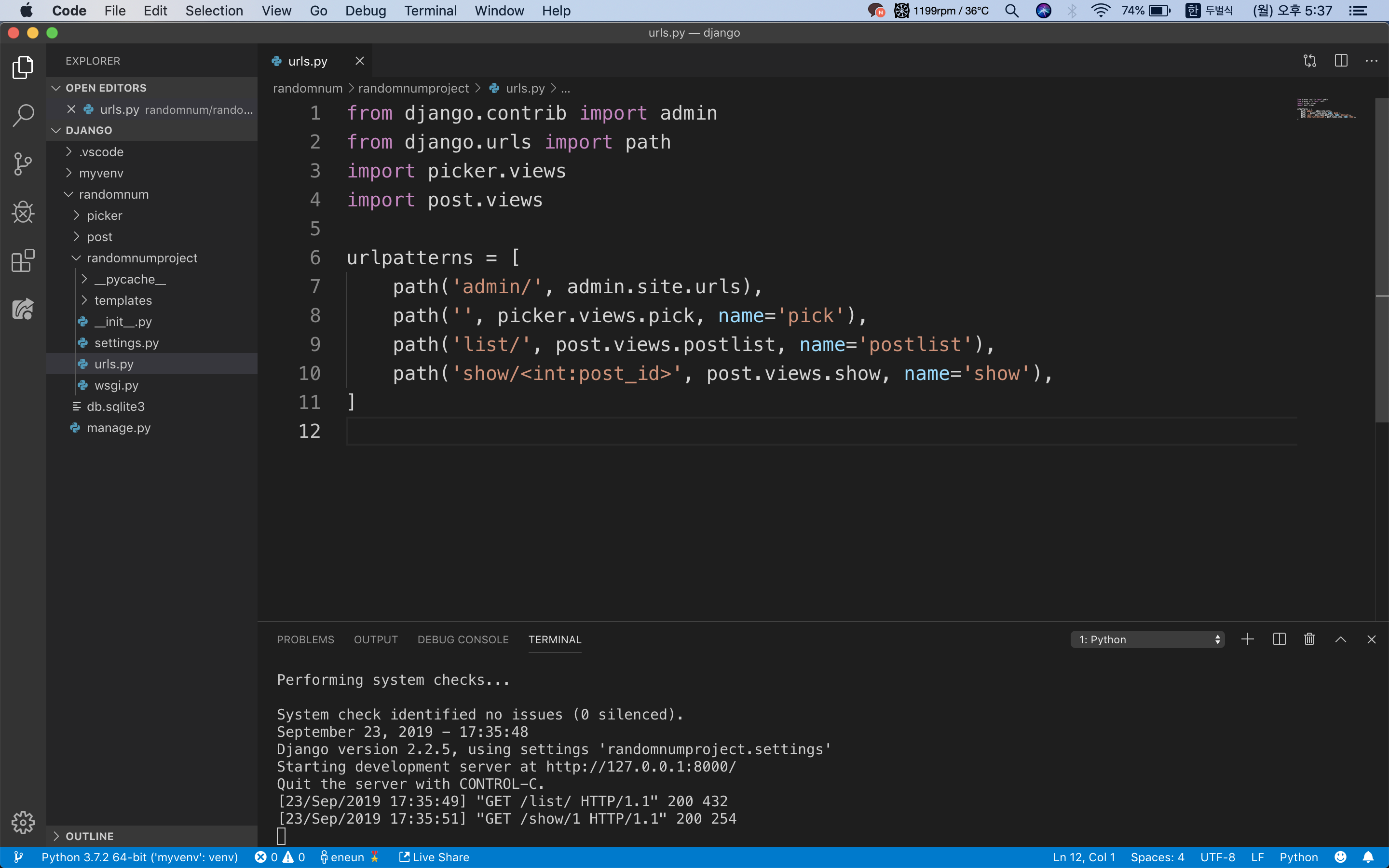Open the Manage gear settings icon
The width and height of the screenshot is (1389, 868).
[x=23, y=823]
